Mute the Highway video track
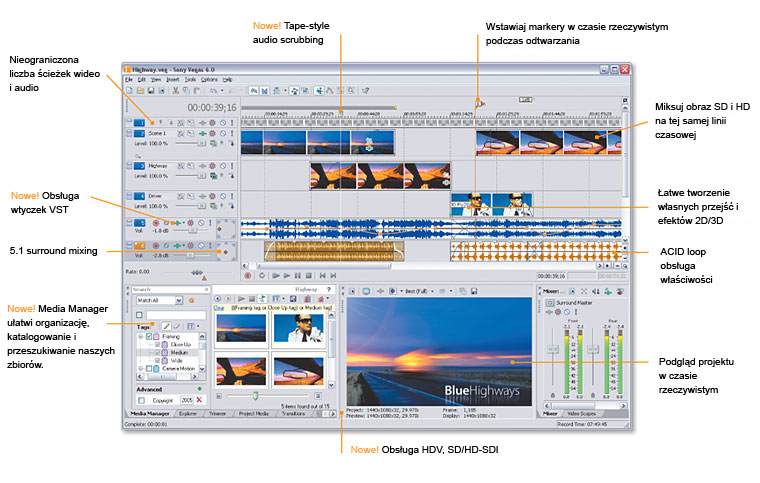This screenshot has height=483, width=760. [x=223, y=166]
